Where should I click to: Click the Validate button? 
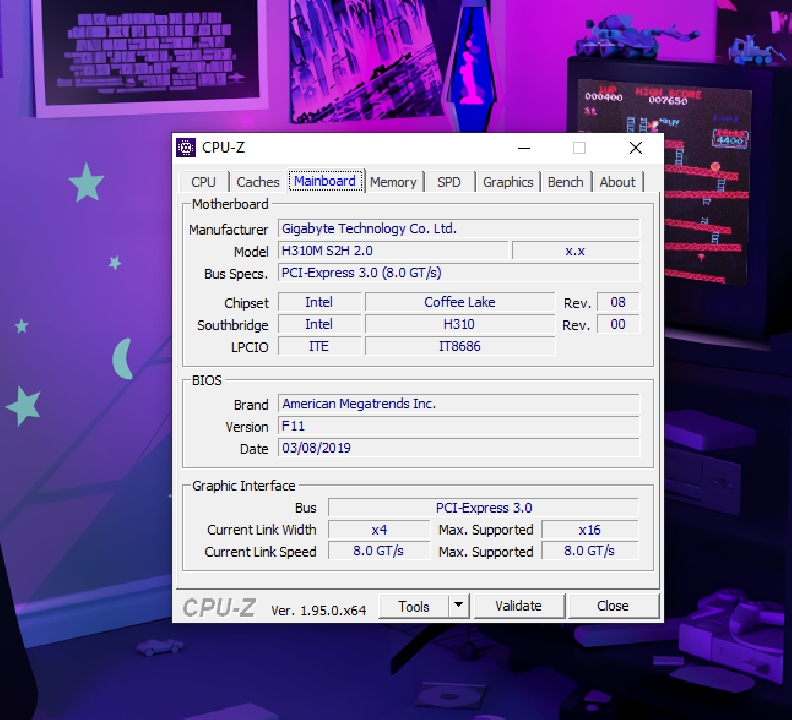[518, 606]
